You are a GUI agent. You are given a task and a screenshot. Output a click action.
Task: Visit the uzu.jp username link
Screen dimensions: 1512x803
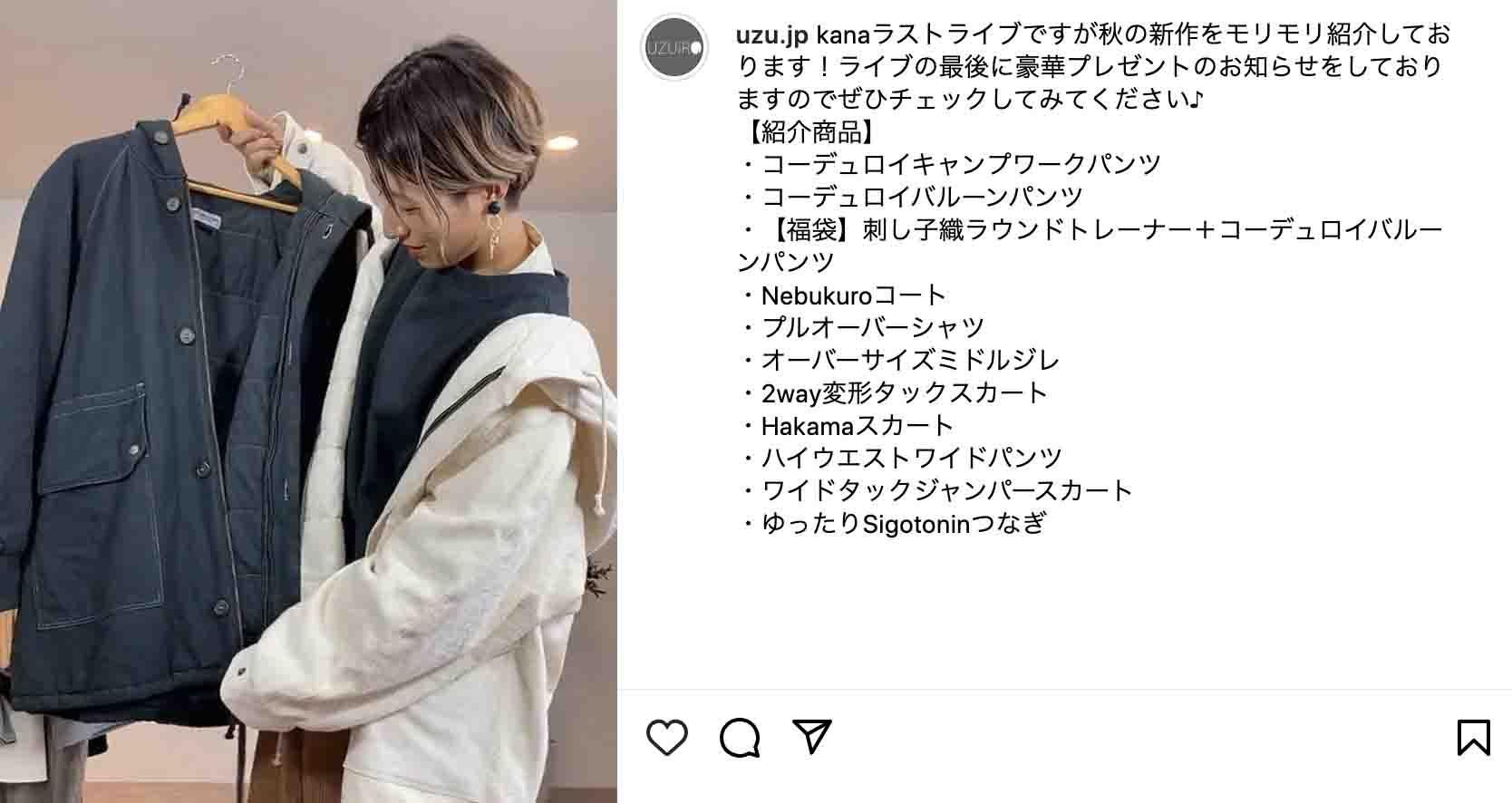[x=772, y=34]
